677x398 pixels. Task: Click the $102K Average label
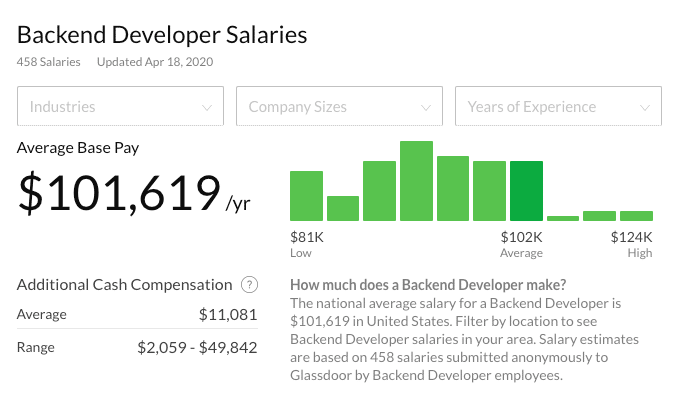(x=521, y=244)
